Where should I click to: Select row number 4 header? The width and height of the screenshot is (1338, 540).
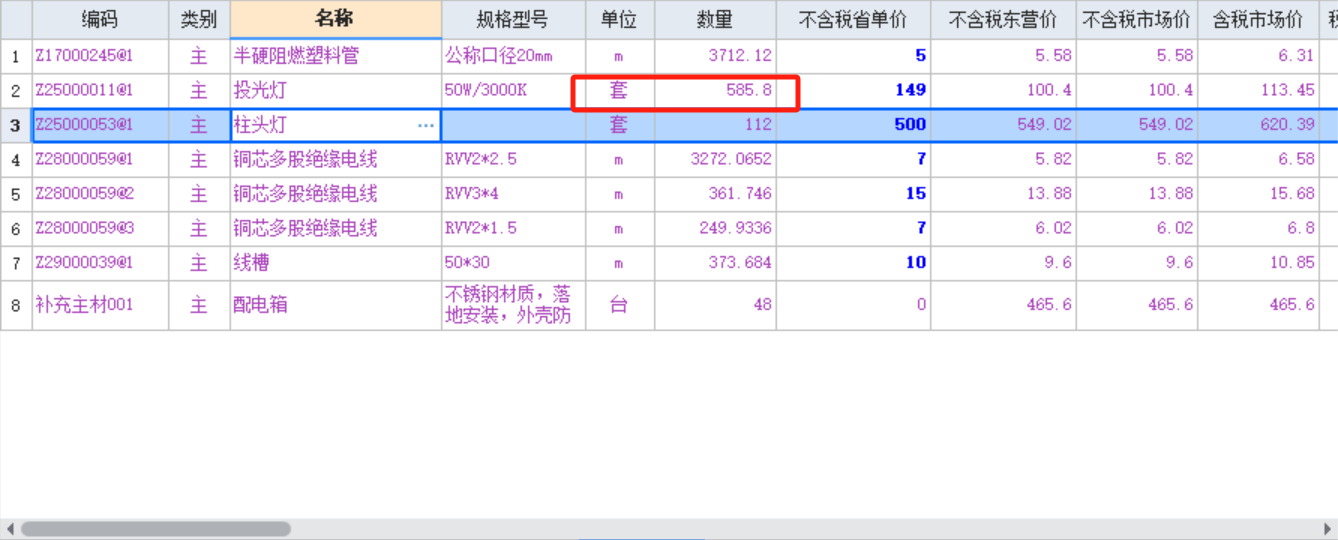pyautogui.click(x=16, y=160)
